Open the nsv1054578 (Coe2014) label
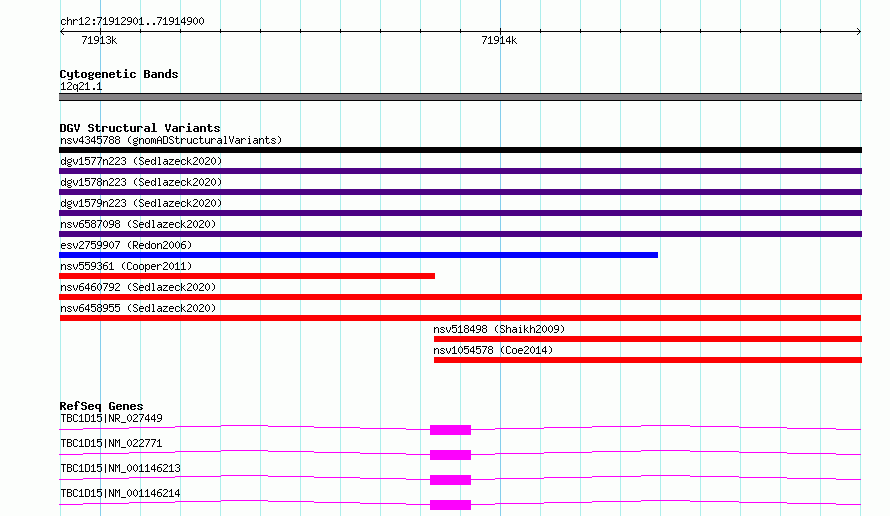 coord(493,350)
